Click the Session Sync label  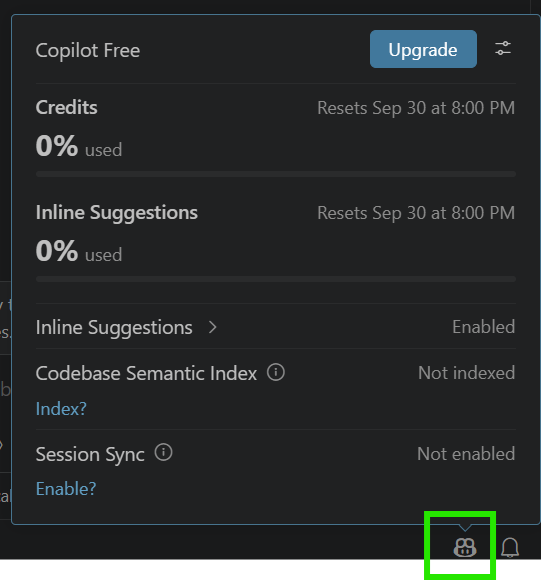tap(90, 454)
